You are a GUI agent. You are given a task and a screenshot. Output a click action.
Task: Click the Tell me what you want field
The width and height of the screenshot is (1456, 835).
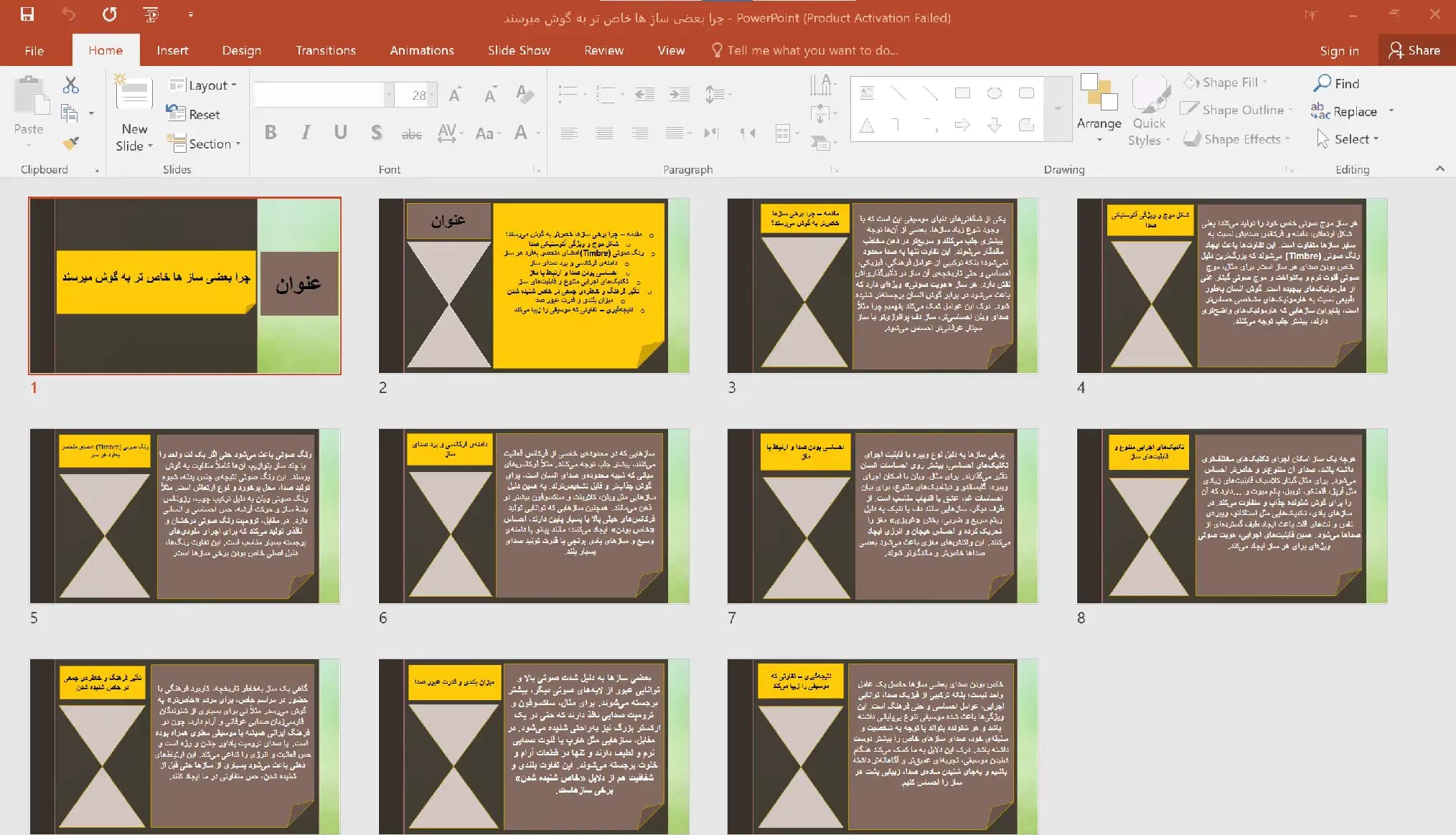pyautogui.click(x=806, y=50)
